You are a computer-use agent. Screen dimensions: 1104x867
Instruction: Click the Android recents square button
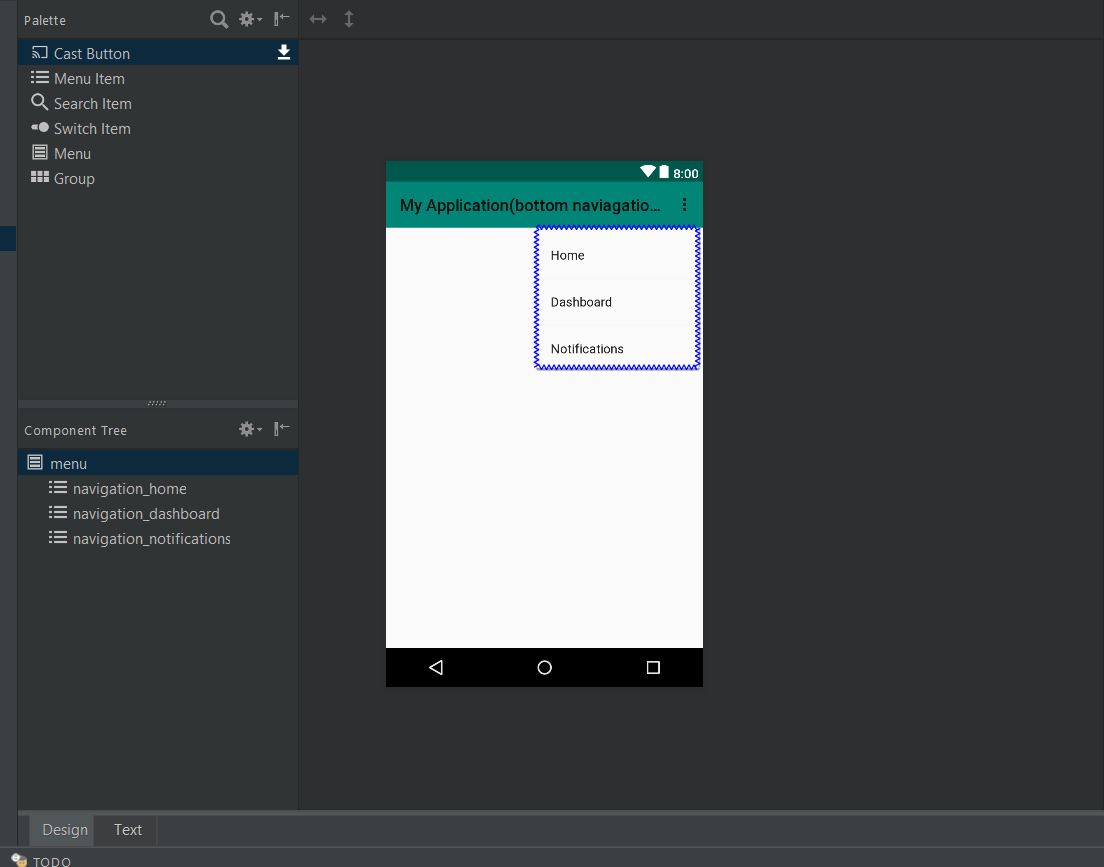click(653, 667)
